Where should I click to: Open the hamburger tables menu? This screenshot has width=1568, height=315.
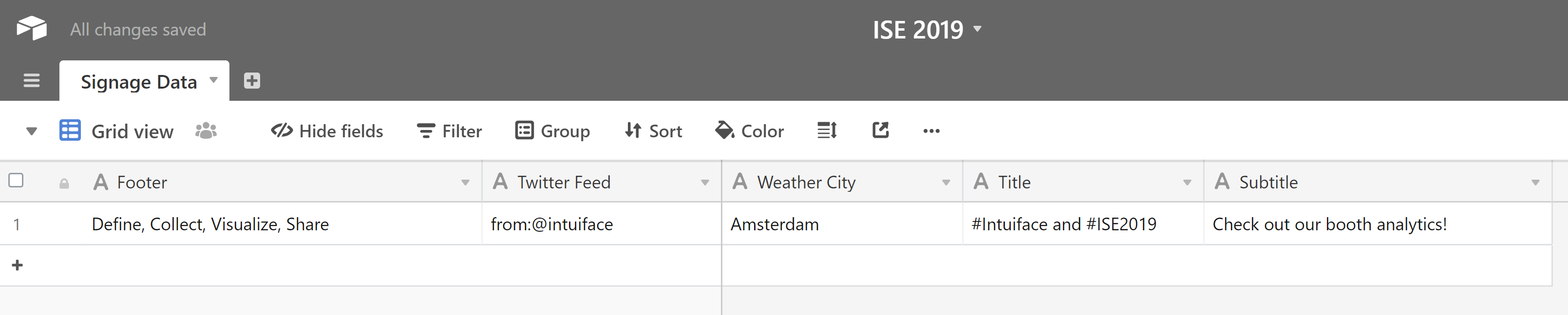pos(32,80)
